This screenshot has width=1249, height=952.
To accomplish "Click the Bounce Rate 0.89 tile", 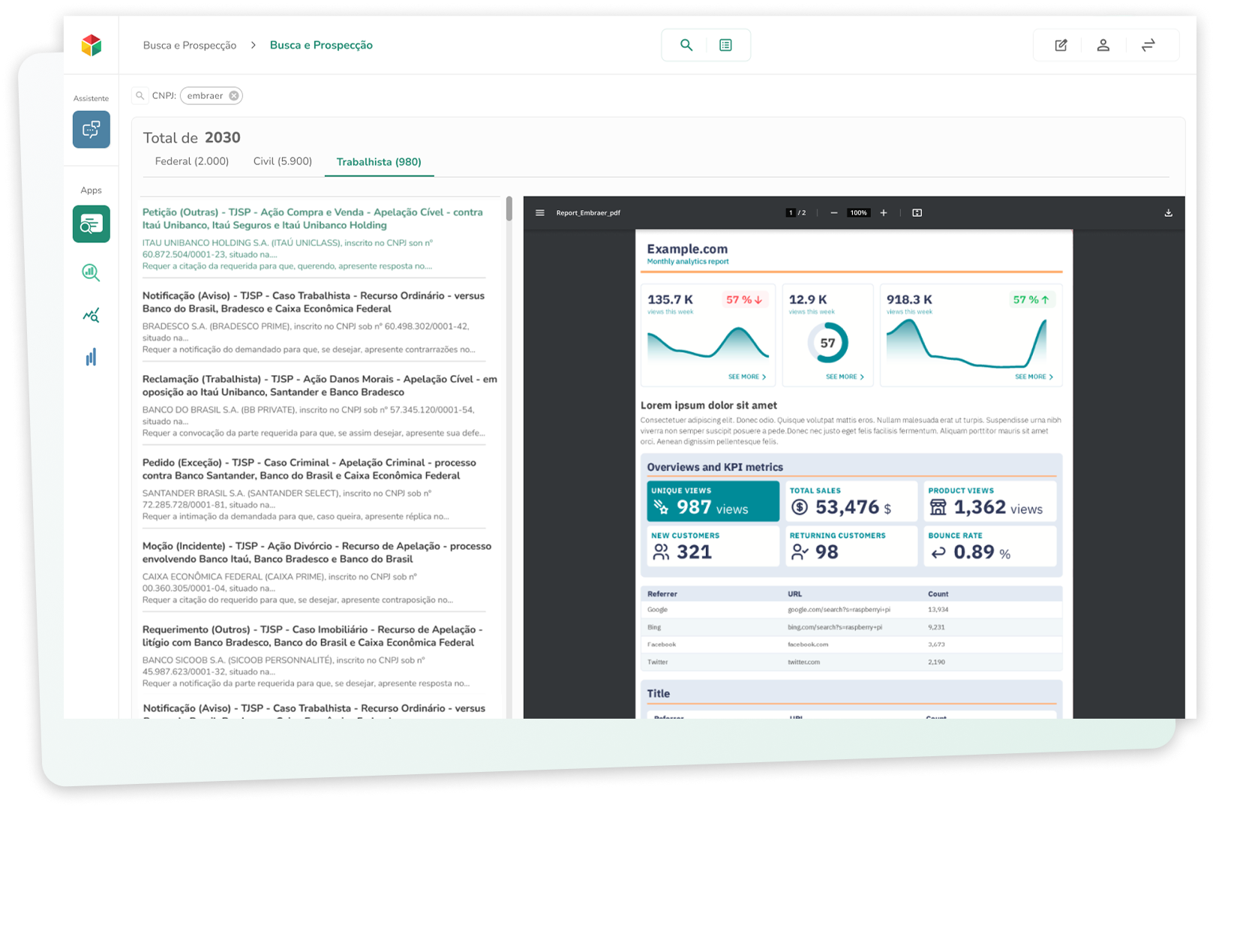I will tap(990, 545).
